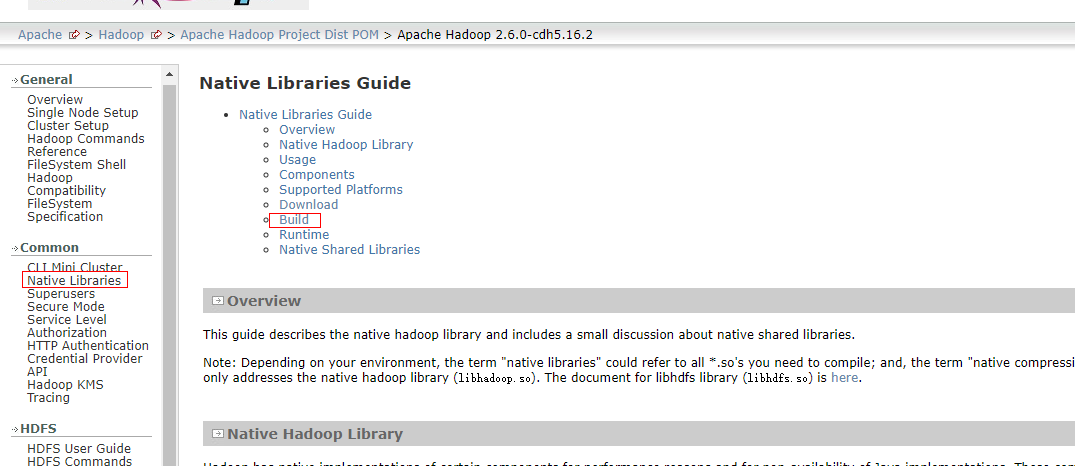Open the libhdfs 'here' link
The width and height of the screenshot is (1075, 466).
844,377
